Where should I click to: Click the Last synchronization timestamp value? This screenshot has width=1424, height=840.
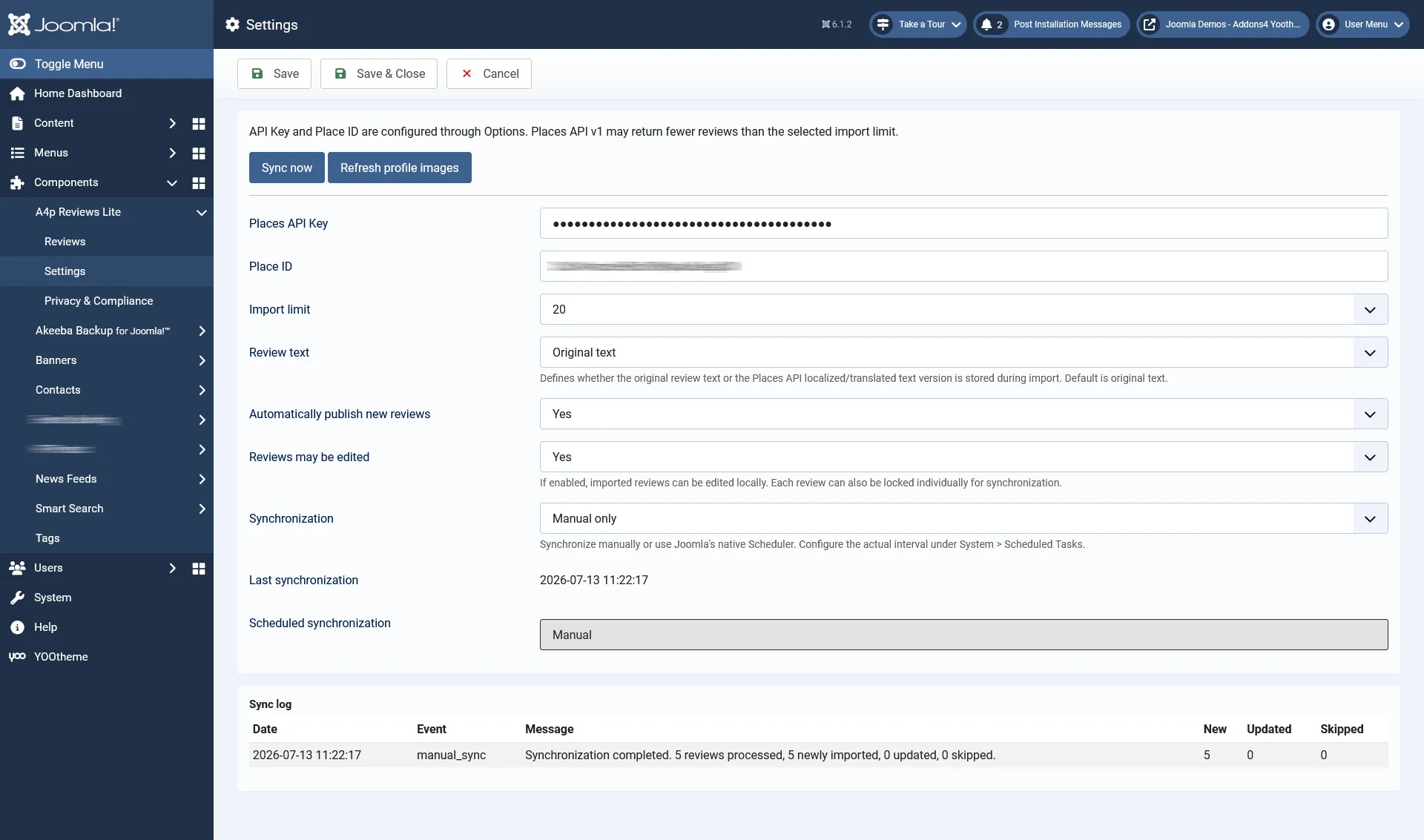tap(594, 580)
